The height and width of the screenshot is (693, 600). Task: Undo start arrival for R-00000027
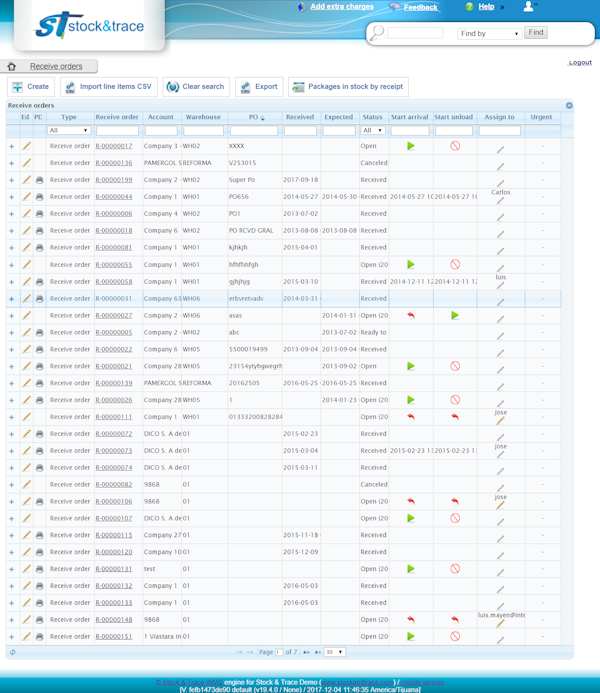pyautogui.click(x=411, y=315)
